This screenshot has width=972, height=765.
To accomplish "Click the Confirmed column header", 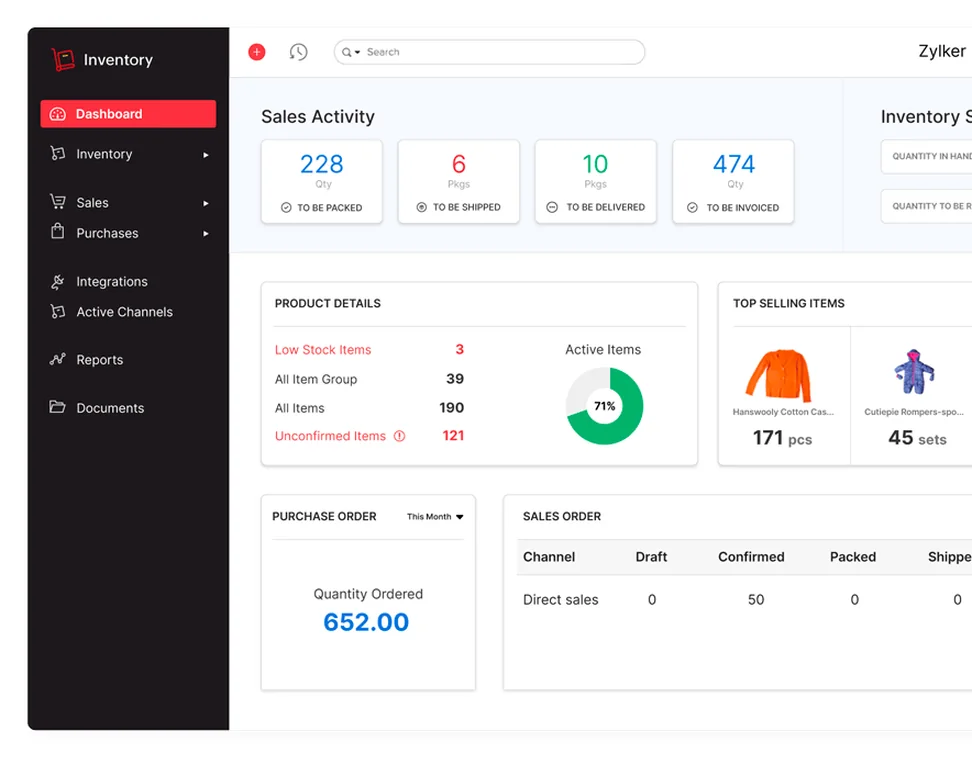I will (751, 557).
